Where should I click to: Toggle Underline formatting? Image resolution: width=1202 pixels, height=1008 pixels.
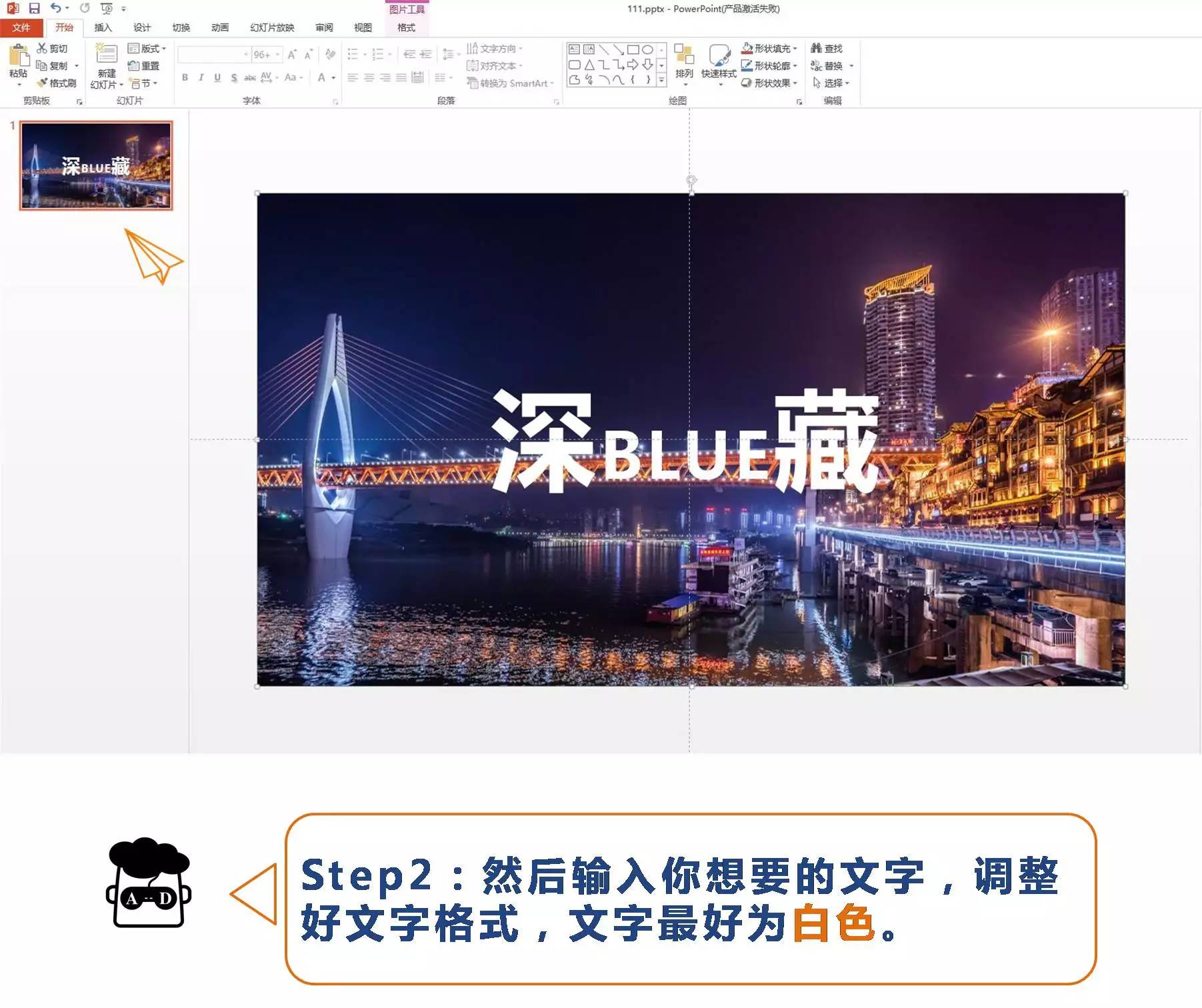point(217,77)
